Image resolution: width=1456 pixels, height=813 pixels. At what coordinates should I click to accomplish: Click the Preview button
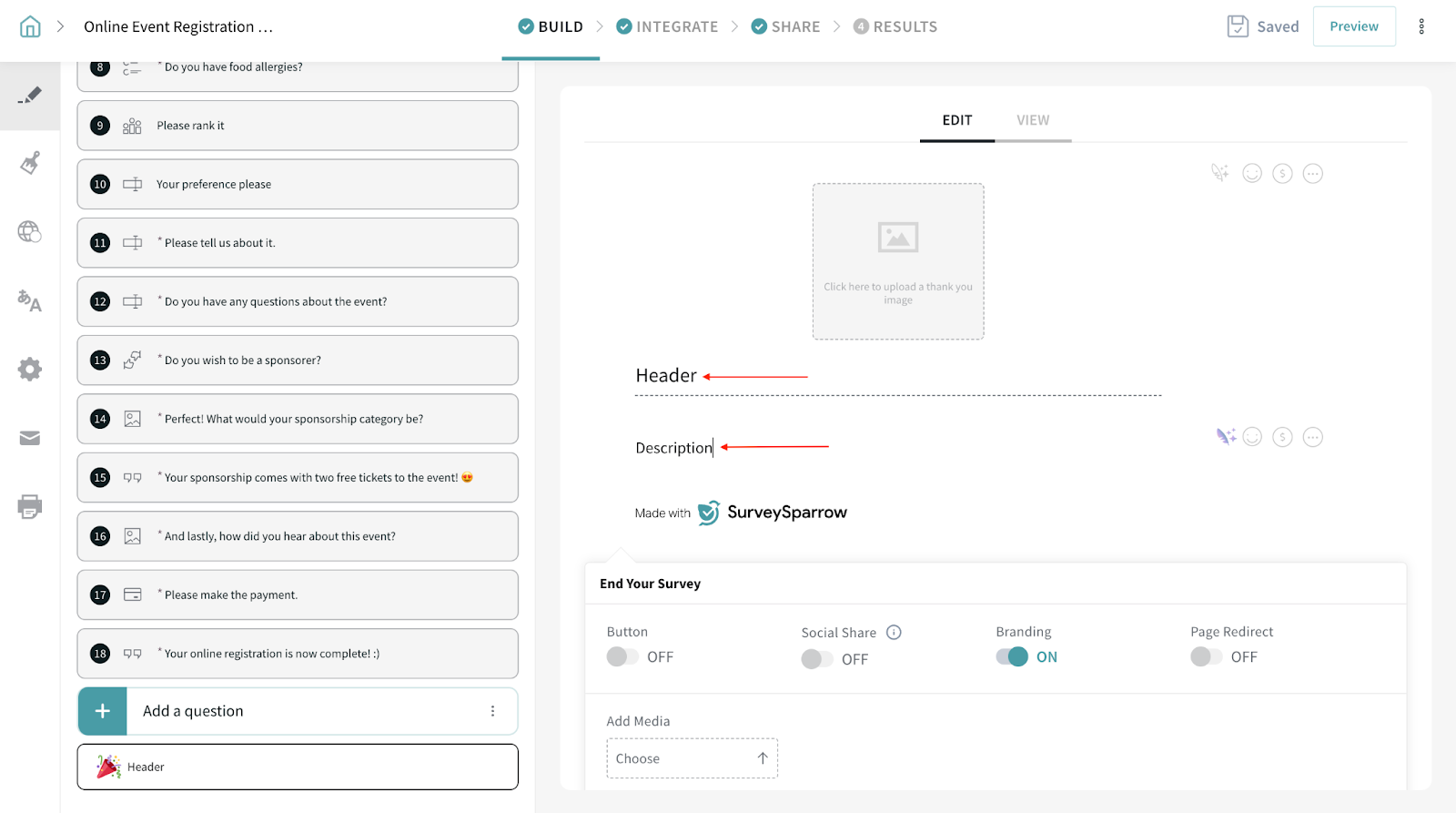[1353, 26]
